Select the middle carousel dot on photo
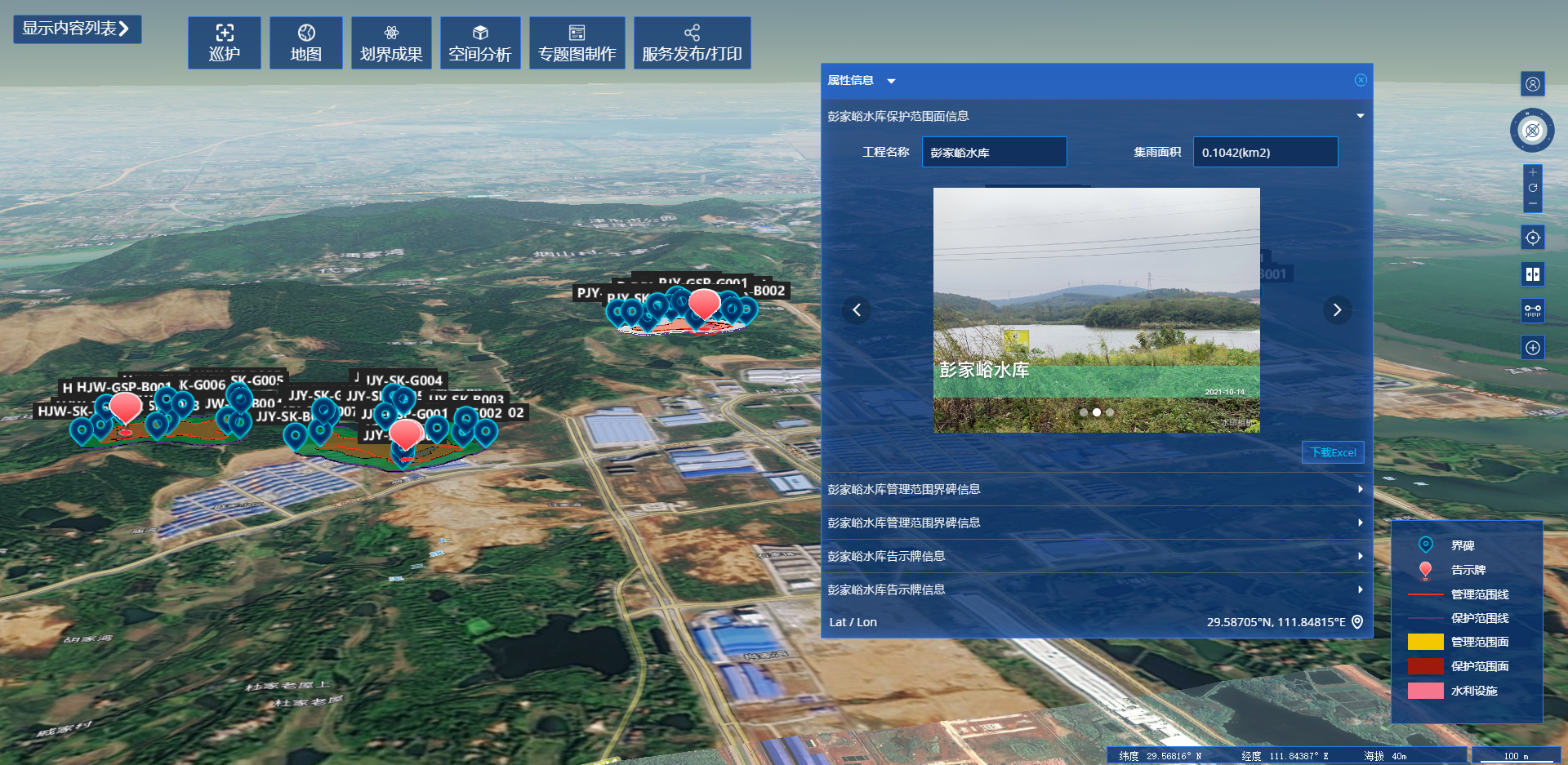The width and height of the screenshot is (1568, 765). pyautogui.click(x=1097, y=412)
